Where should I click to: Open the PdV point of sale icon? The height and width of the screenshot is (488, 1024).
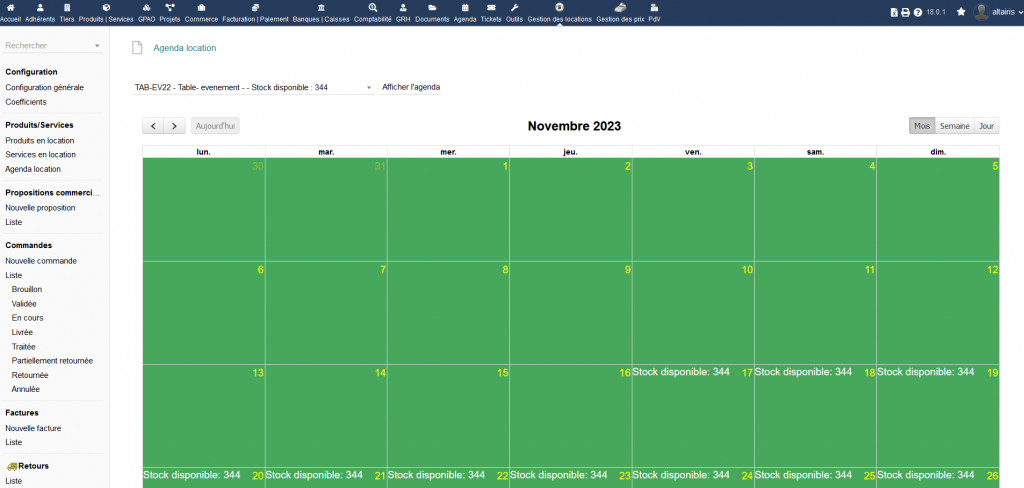pyautogui.click(x=654, y=8)
